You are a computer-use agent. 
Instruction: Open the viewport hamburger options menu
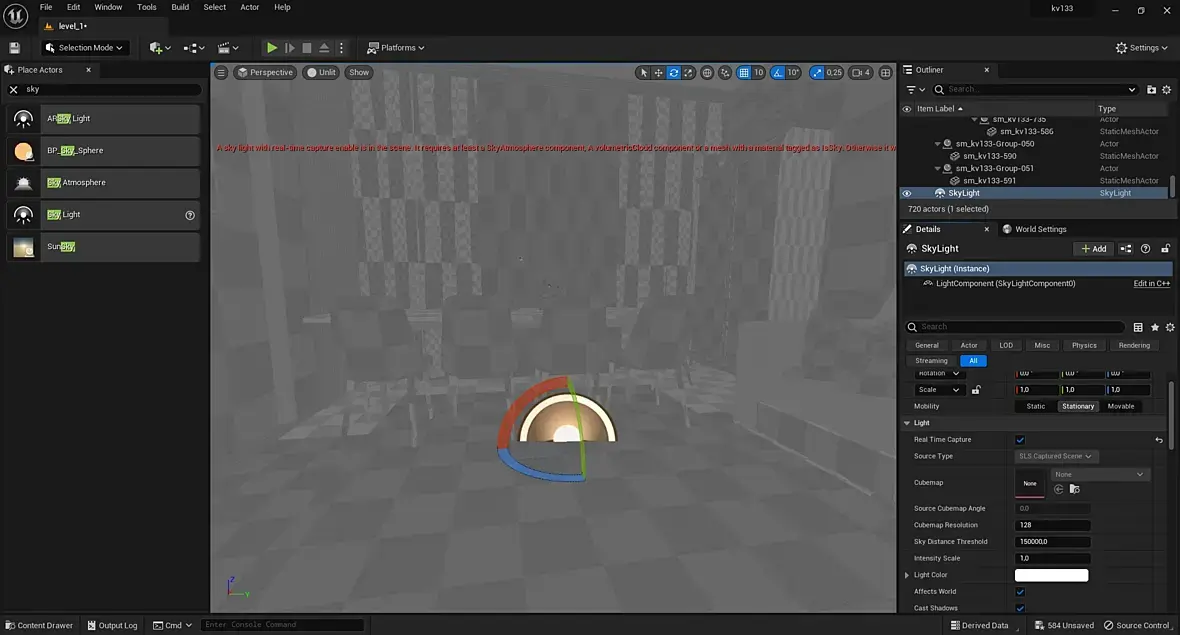(220, 72)
